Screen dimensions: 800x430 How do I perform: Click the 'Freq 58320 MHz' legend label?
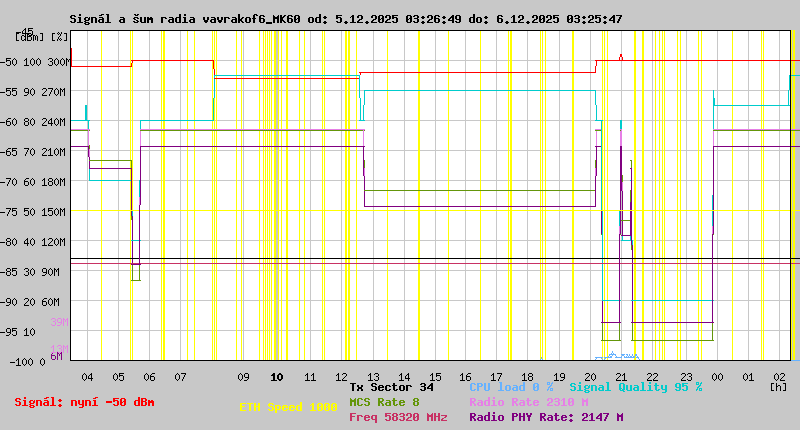pos(398,417)
